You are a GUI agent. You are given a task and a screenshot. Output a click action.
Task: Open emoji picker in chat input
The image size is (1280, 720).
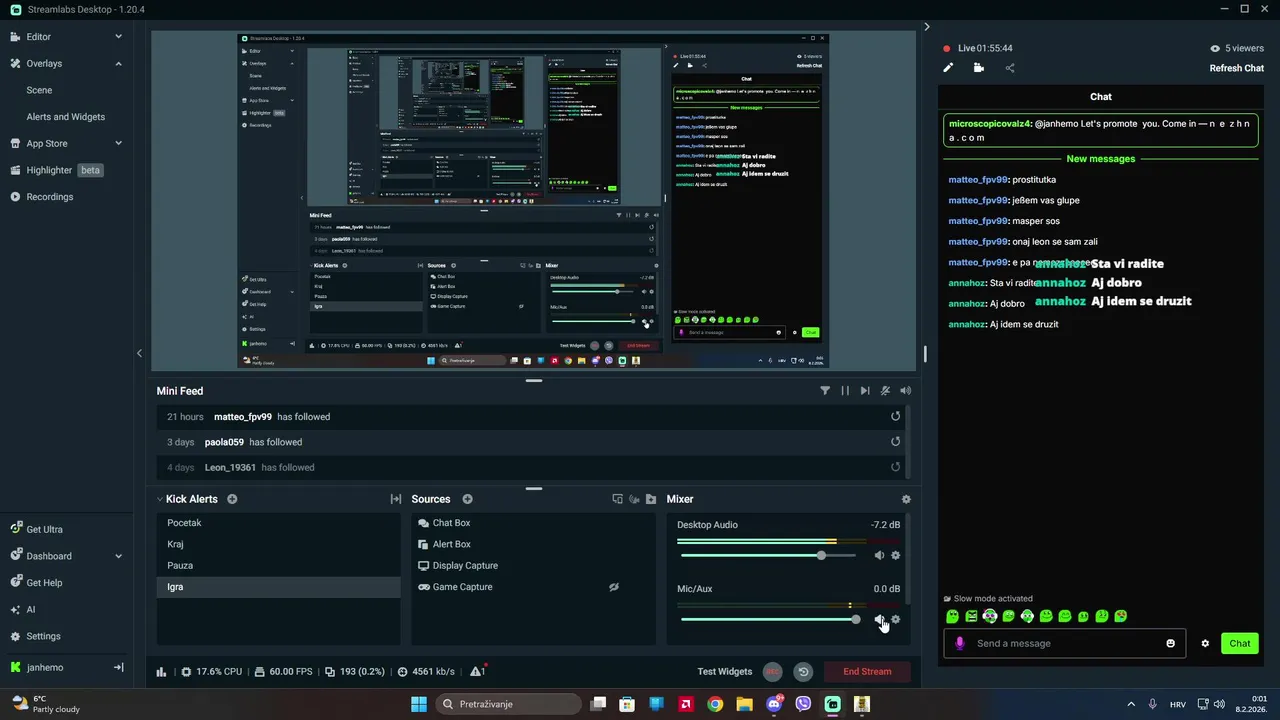click(1170, 643)
